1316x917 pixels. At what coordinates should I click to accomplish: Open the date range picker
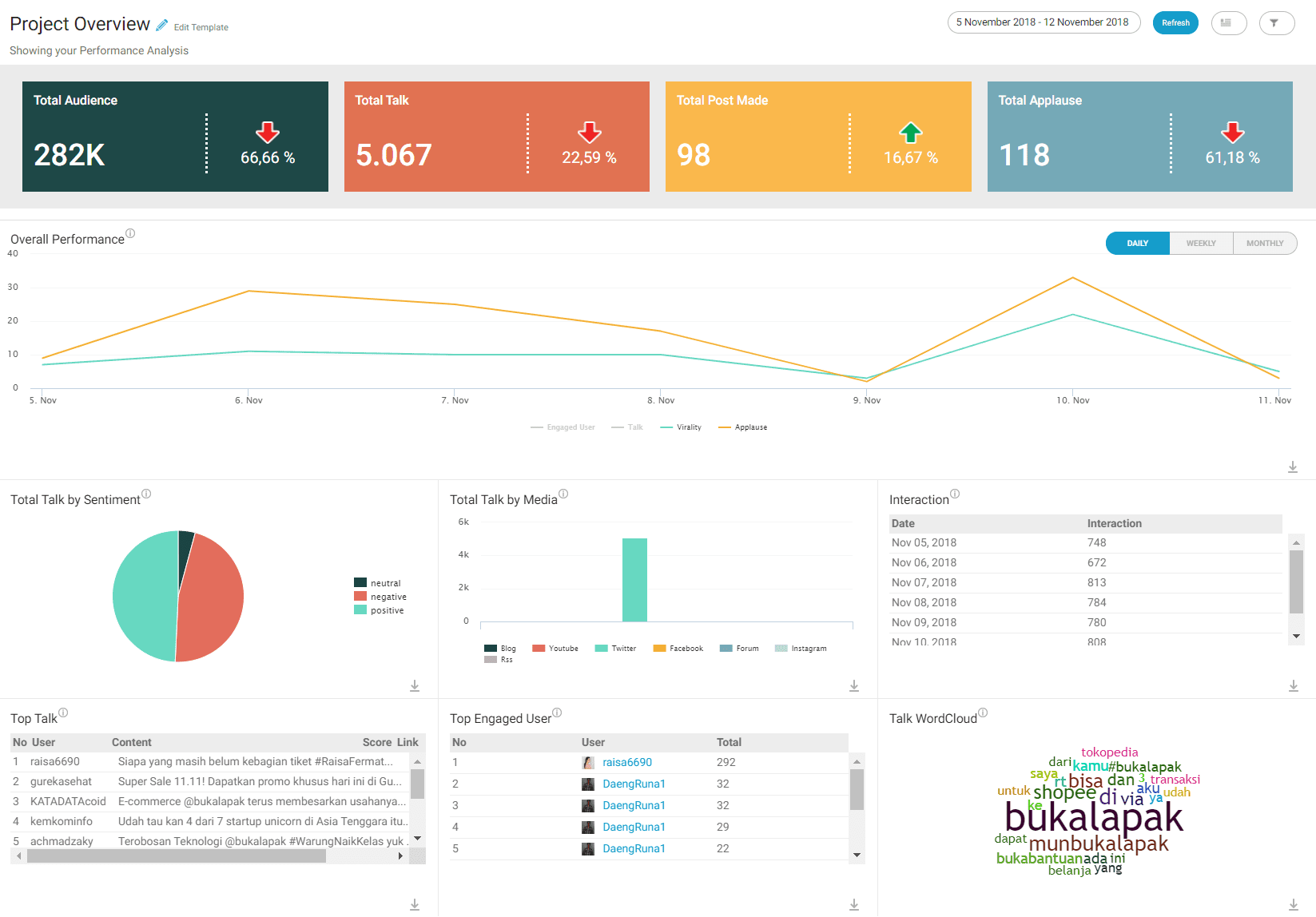[1043, 22]
